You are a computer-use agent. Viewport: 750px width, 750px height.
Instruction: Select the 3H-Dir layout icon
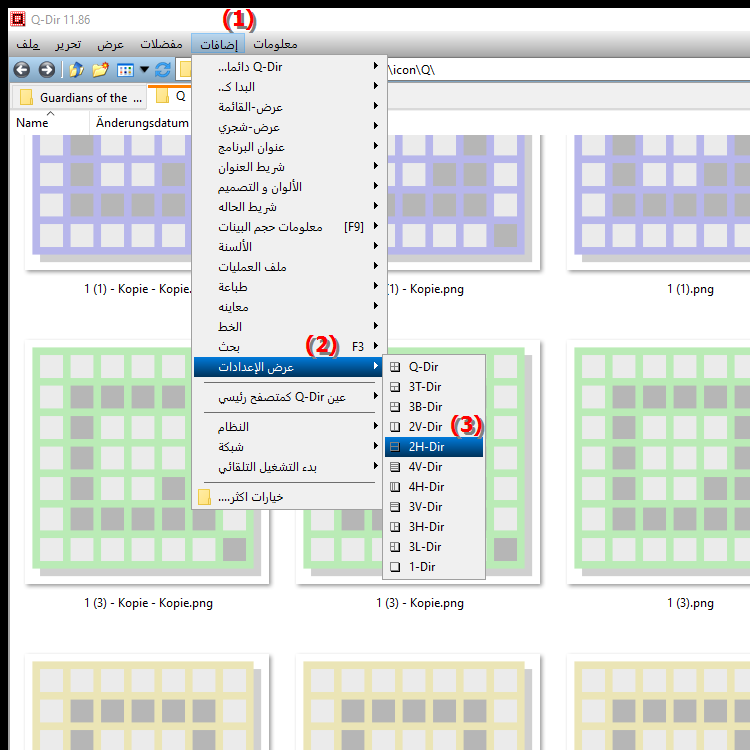click(x=395, y=527)
